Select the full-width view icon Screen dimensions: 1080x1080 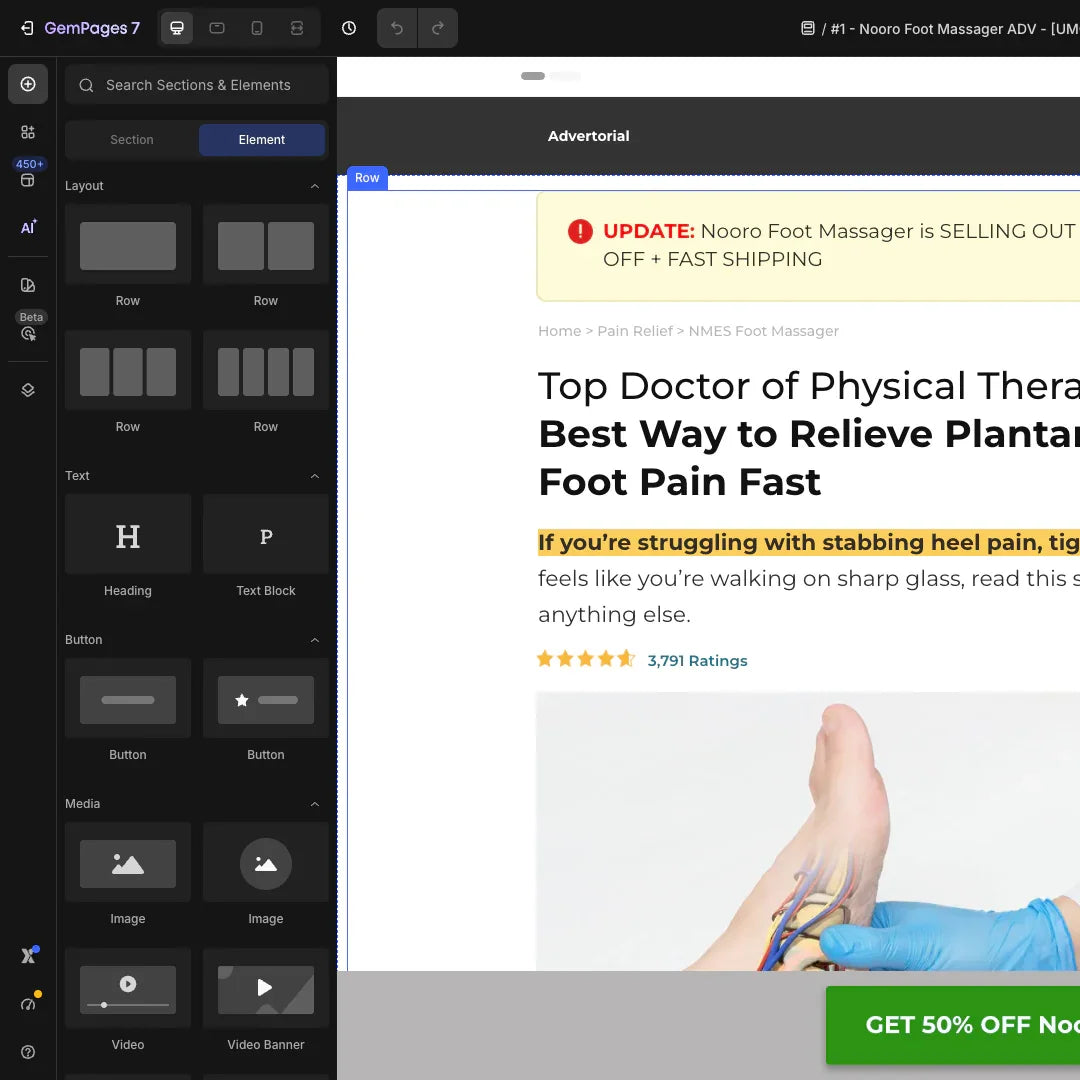pos(297,28)
